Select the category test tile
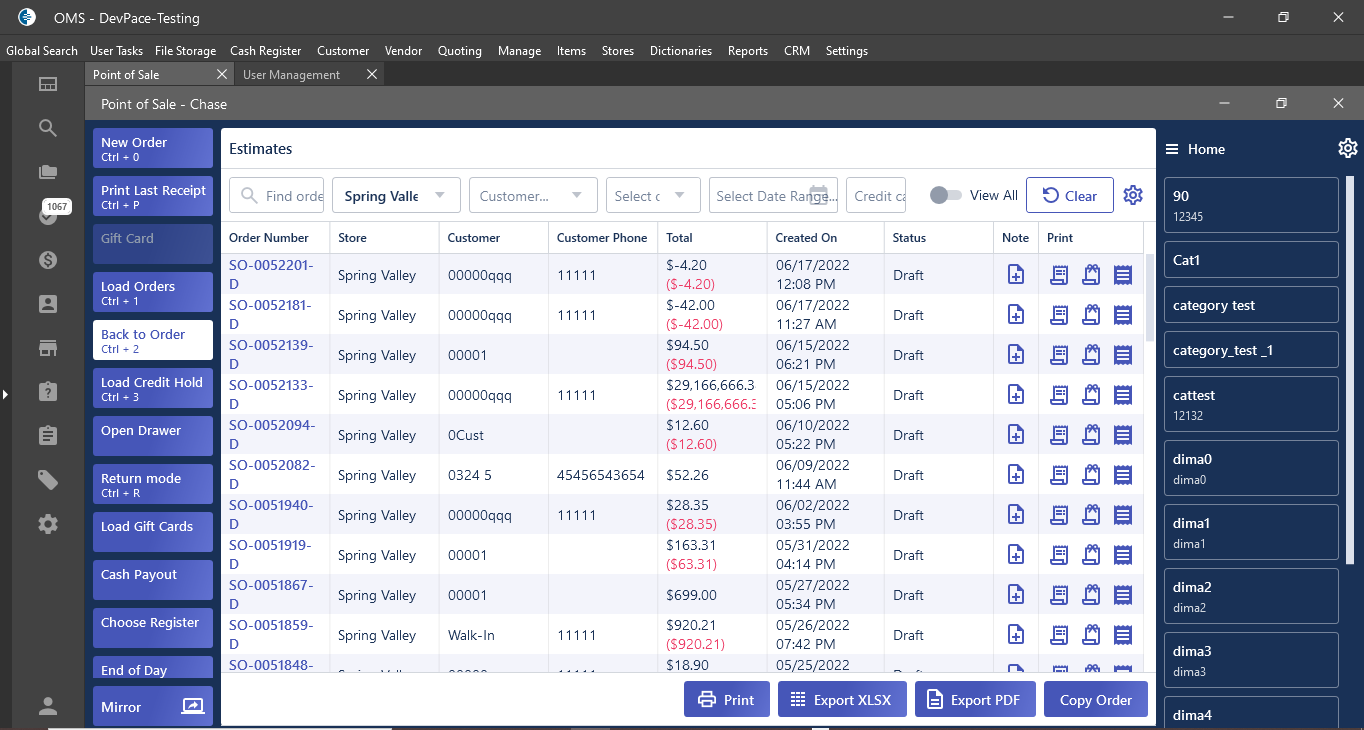This screenshot has width=1364, height=730. [1251, 306]
